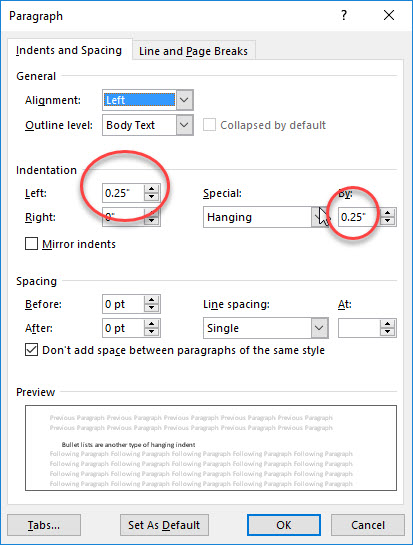Increase After spacing with up arrow
Image resolution: width=413 pixels, height=545 pixels.
click(152, 324)
